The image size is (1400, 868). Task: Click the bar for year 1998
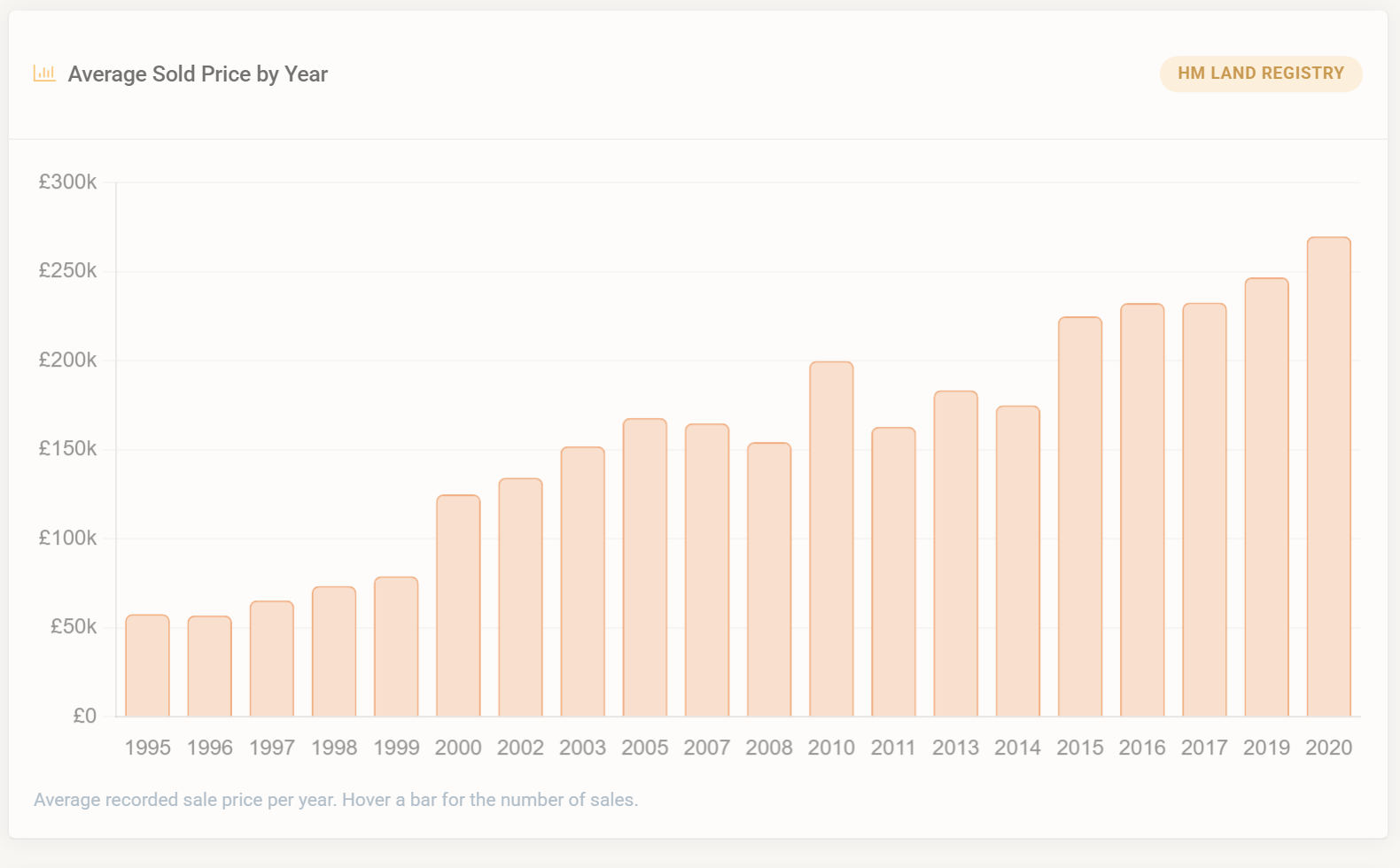[334, 651]
